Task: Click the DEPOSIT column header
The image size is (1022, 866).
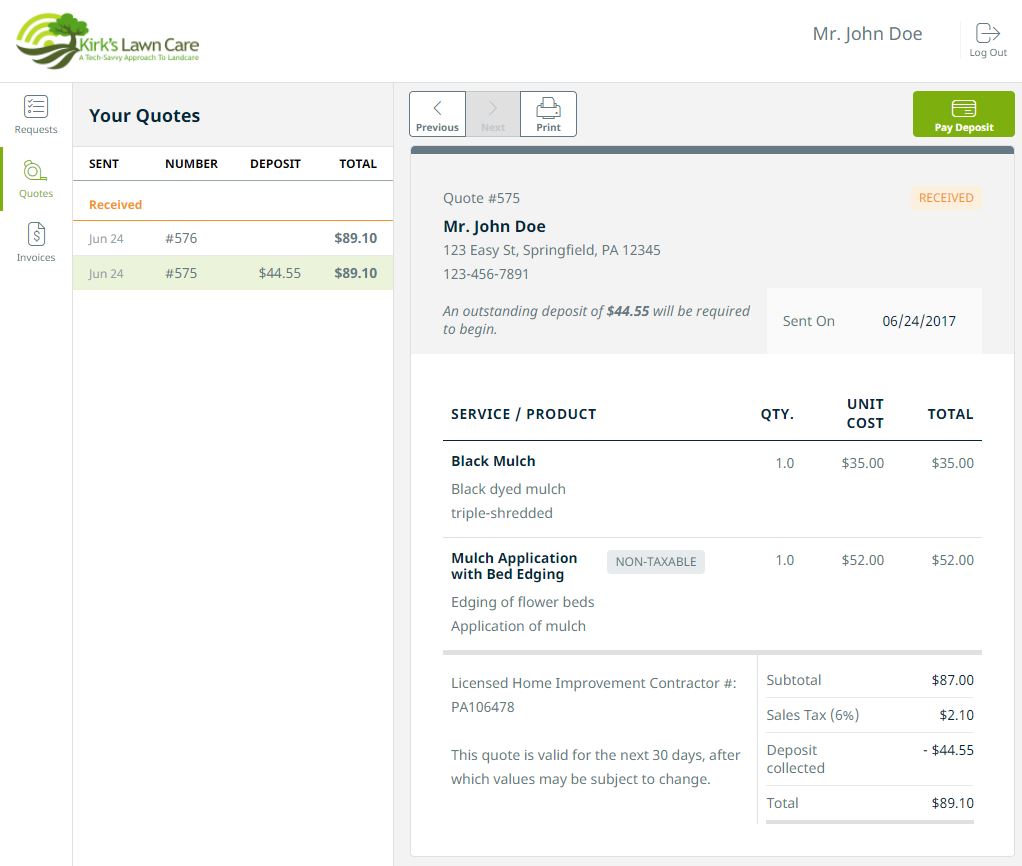Action: (x=275, y=164)
